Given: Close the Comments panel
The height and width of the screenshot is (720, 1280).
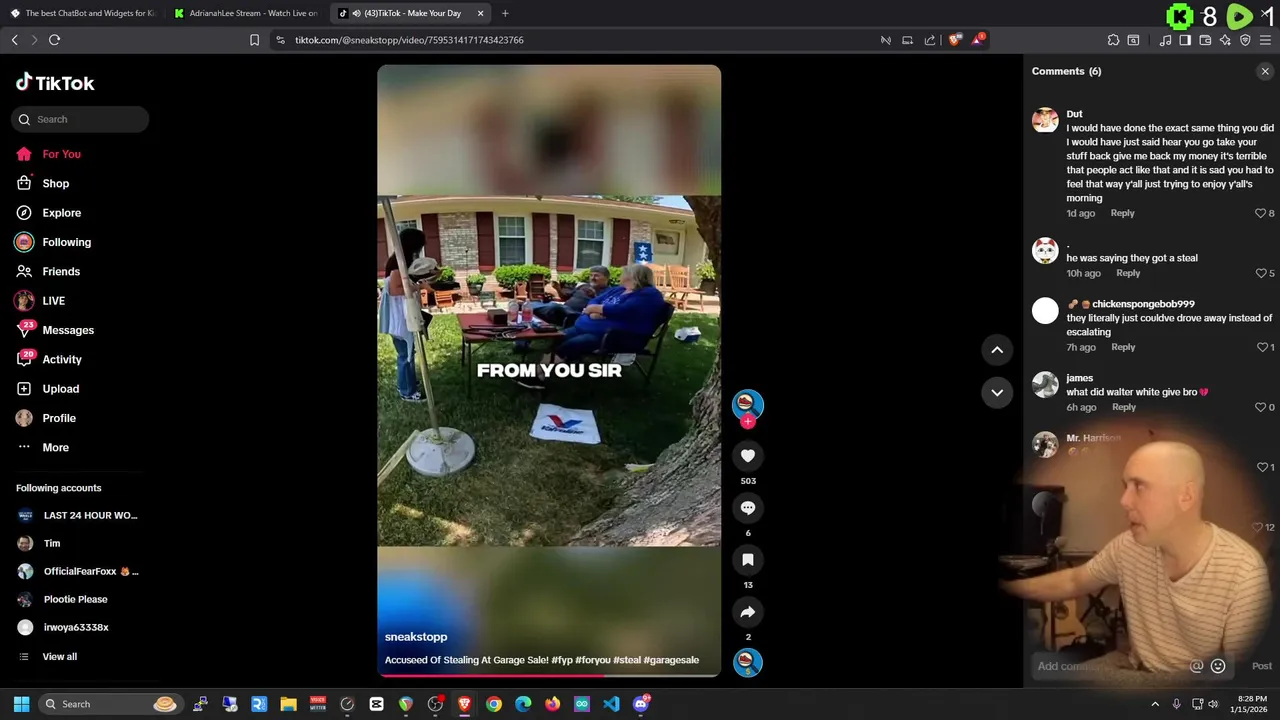Looking at the screenshot, I should pos(1265,72).
